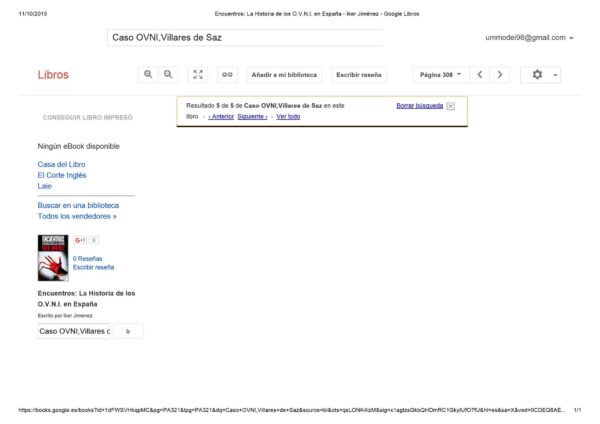600x424 pixels.
Task: Go to next page arrow
Action: 501,74
